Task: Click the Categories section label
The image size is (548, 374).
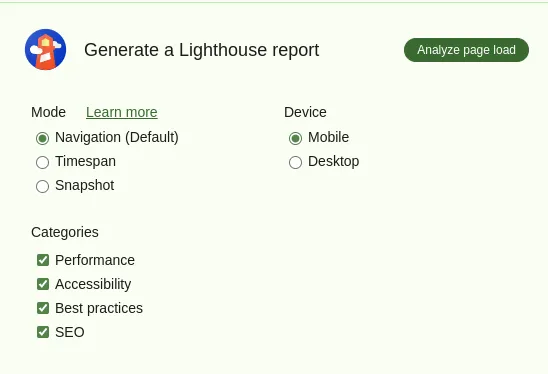Action: tap(65, 232)
